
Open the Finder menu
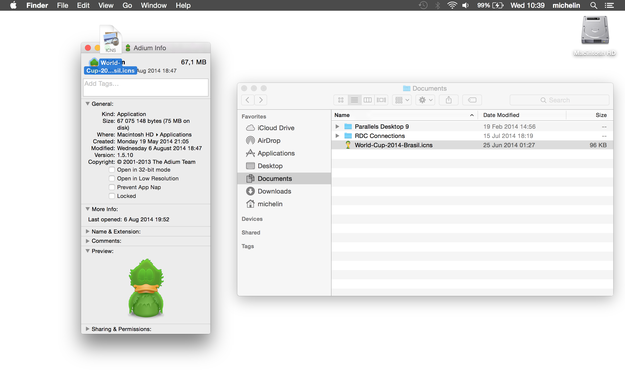point(37,5)
